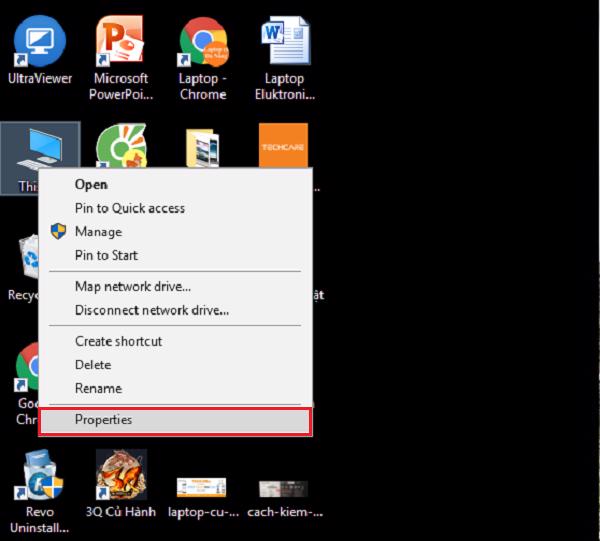Select the 3Q Củ Hành game icon
Screen dimensions: 600x541
click(121, 475)
